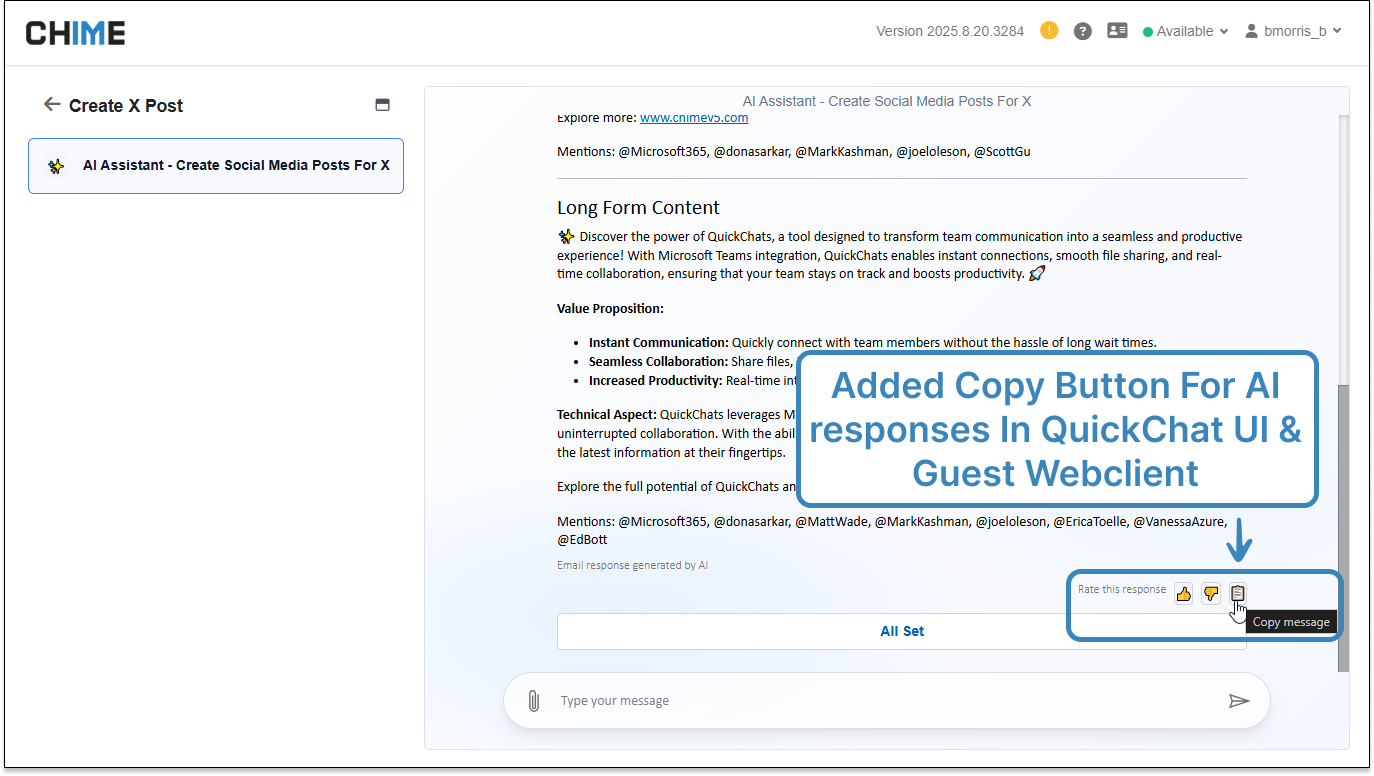The height and width of the screenshot is (776, 1374).
Task: Expand the Available status dropdown
Action: pos(1185,31)
